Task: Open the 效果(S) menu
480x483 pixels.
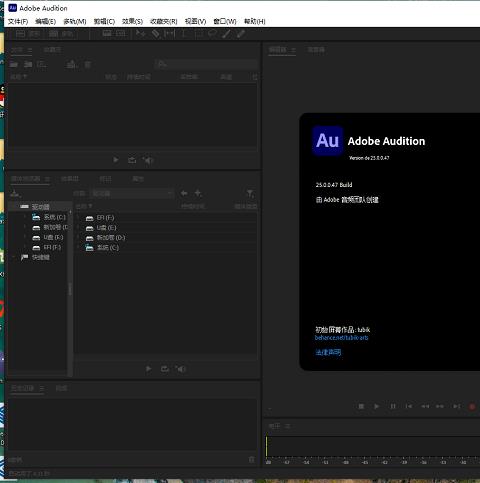Action: [x=132, y=22]
